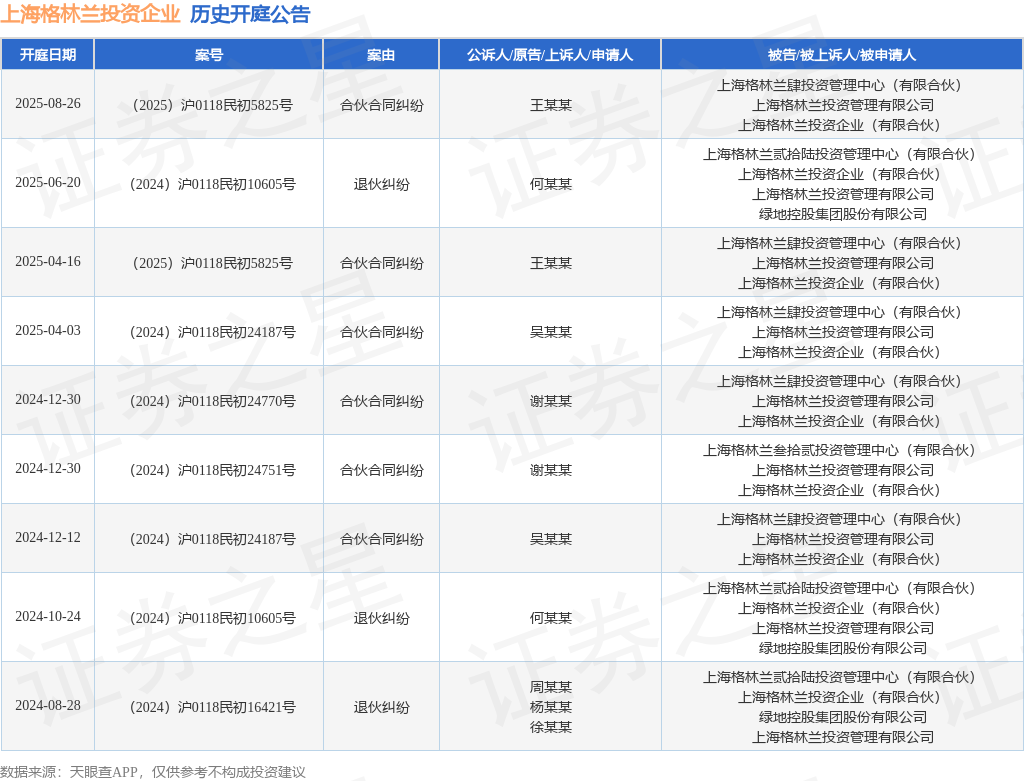Click the date 2025-08-26

(48, 104)
